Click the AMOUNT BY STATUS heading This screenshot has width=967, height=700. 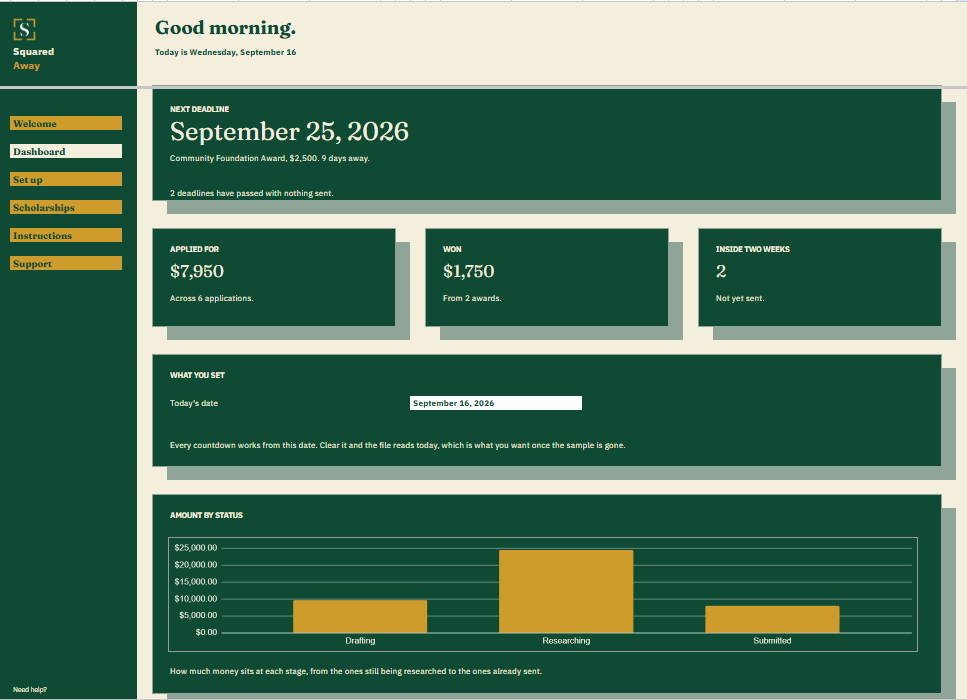click(206, 515)
